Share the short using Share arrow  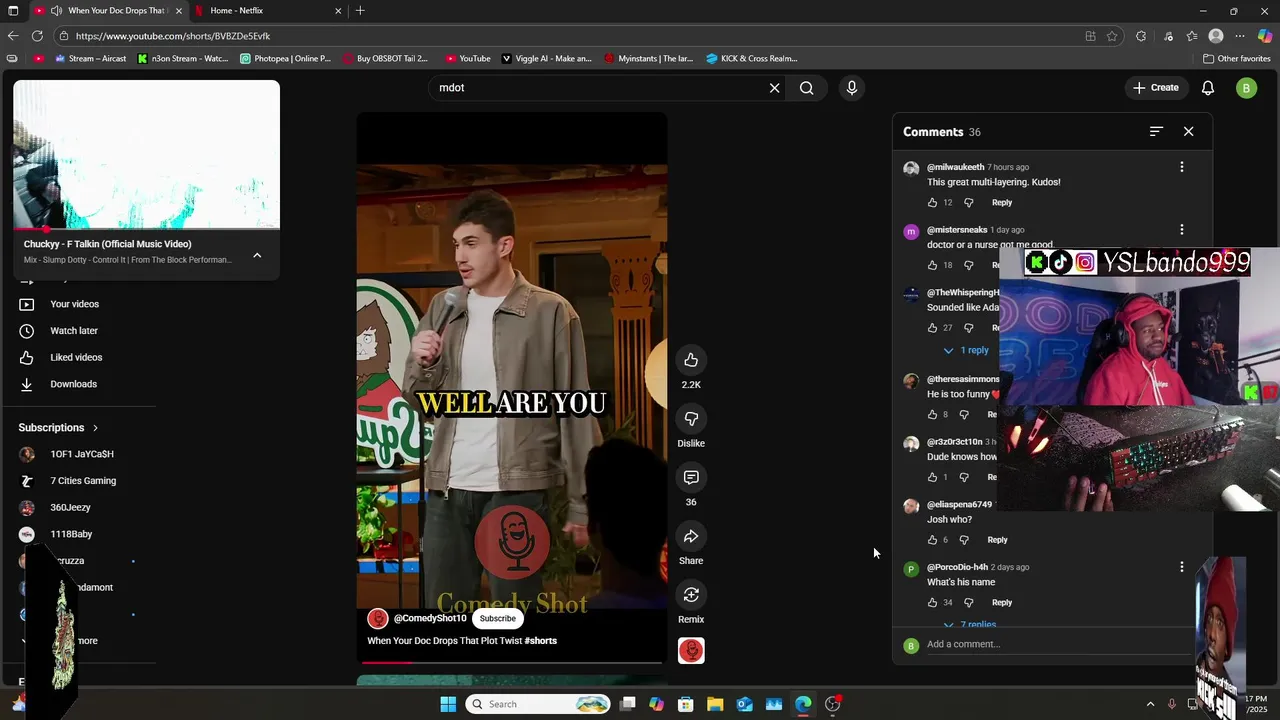point(691,537)
